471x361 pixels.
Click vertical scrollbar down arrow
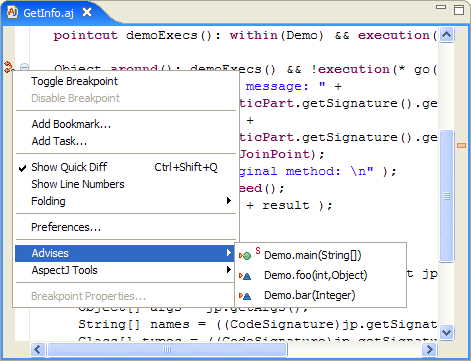click(x=446, y=332)
